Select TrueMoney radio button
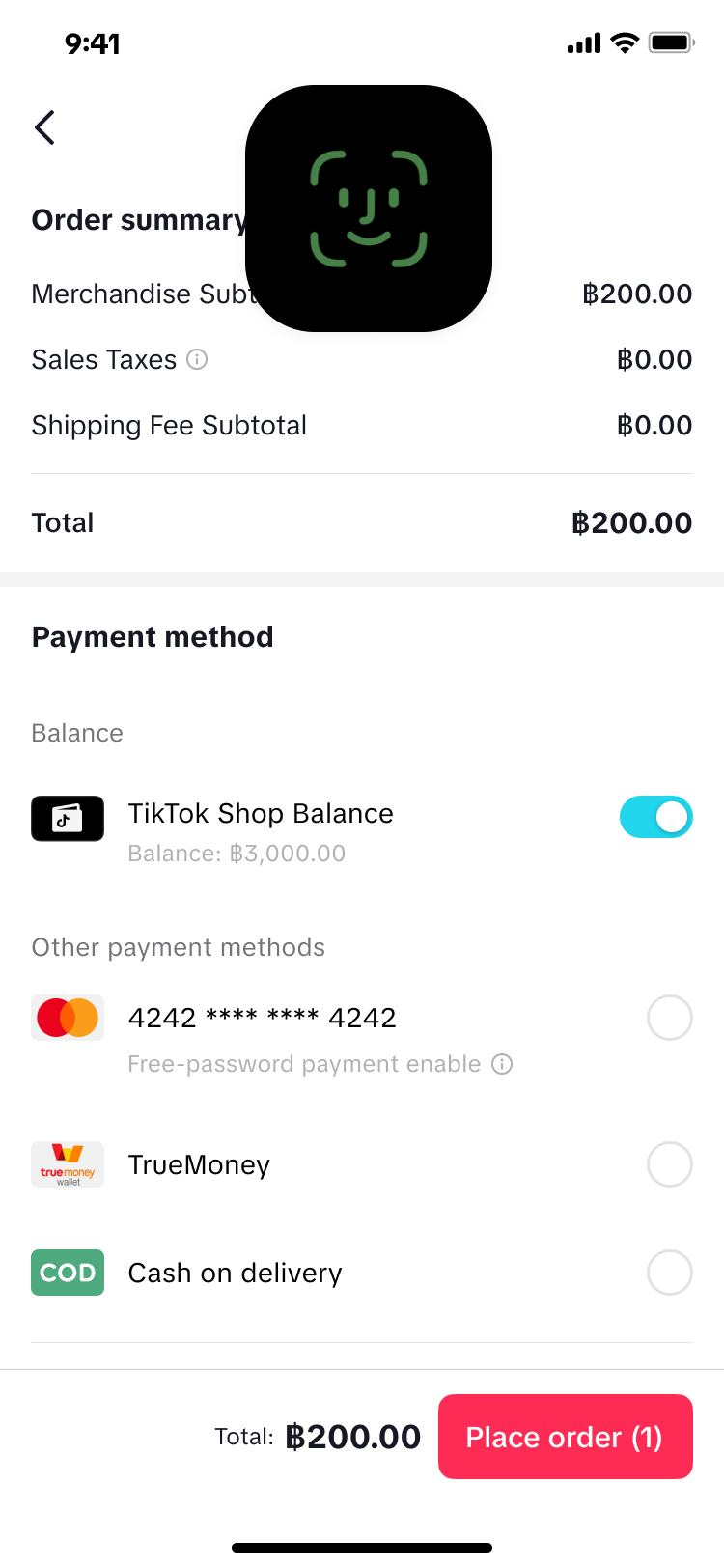Viewport: 724px width, 1568px height. click(670, 1164)
